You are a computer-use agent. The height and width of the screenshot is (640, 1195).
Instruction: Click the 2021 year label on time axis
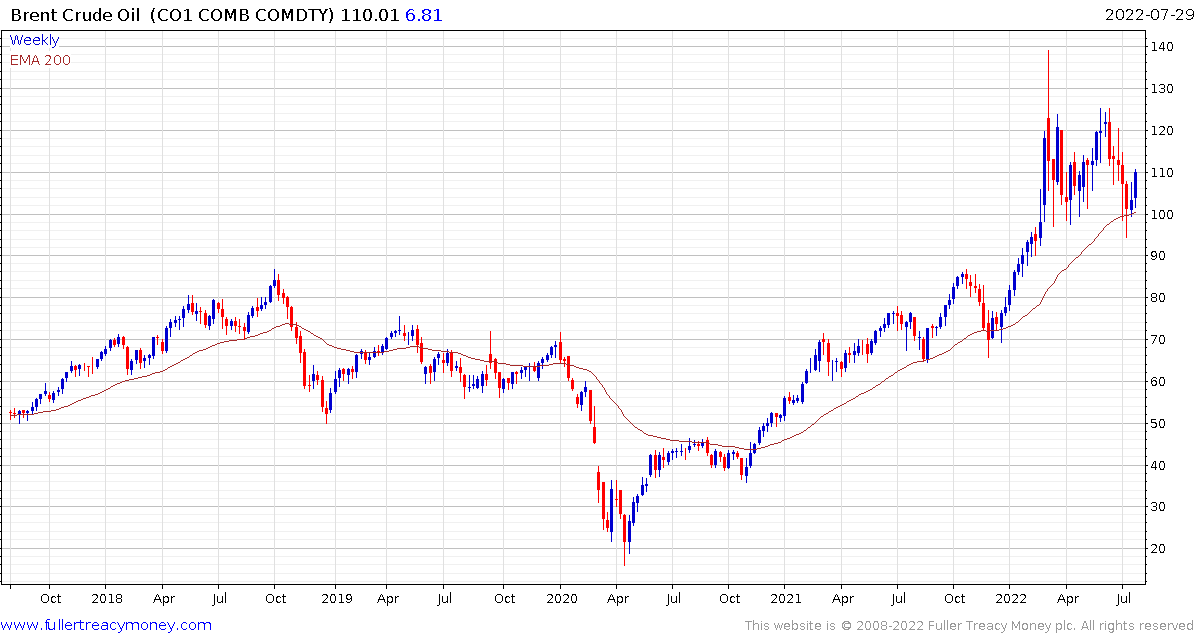point(785,599)
